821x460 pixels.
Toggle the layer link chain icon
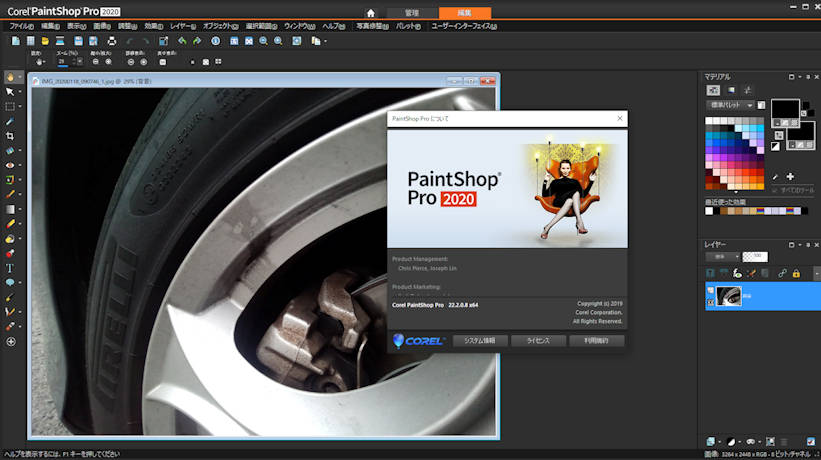point(783,273)
